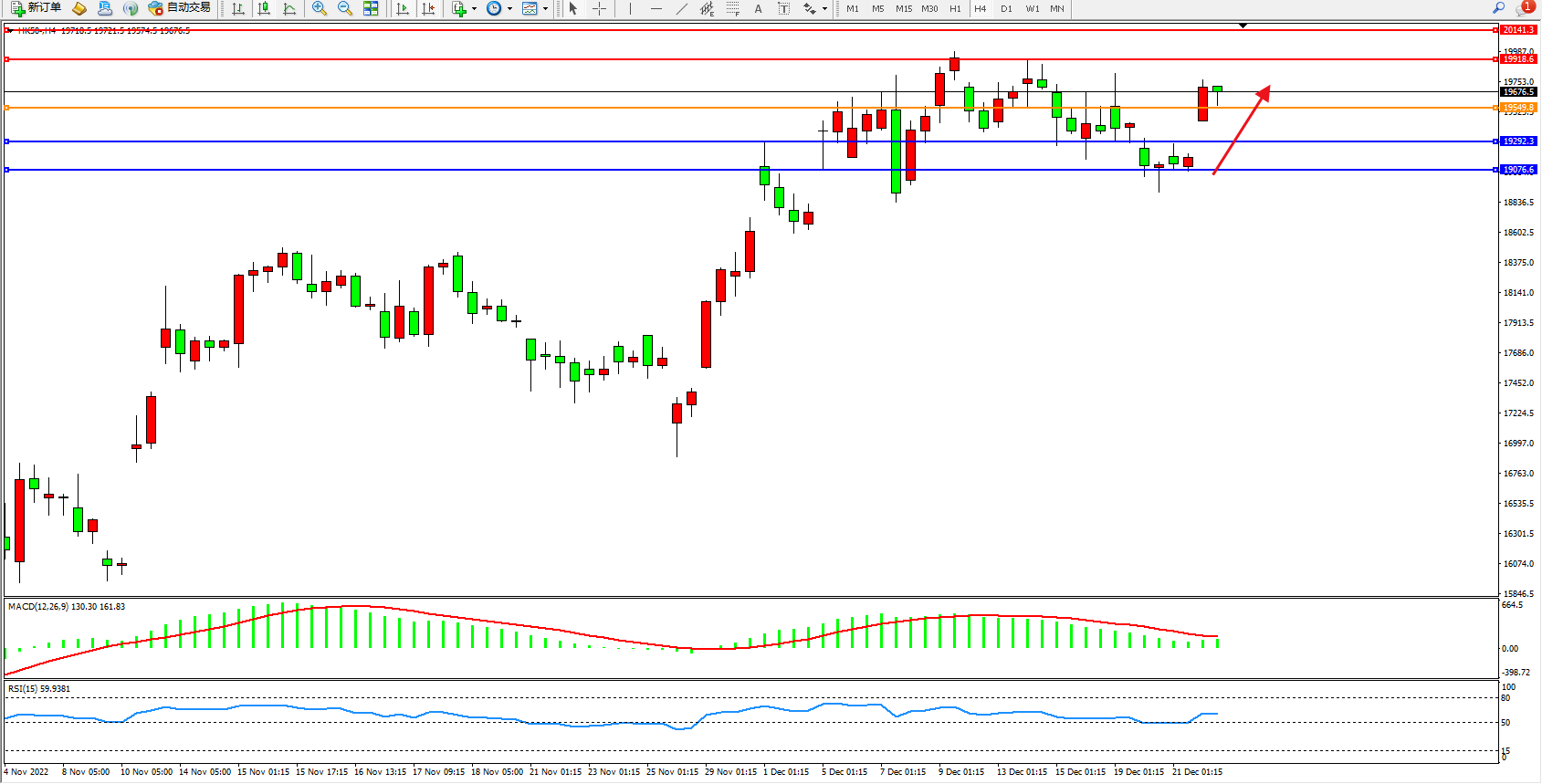Select the crosshair tool

[599, 8]
